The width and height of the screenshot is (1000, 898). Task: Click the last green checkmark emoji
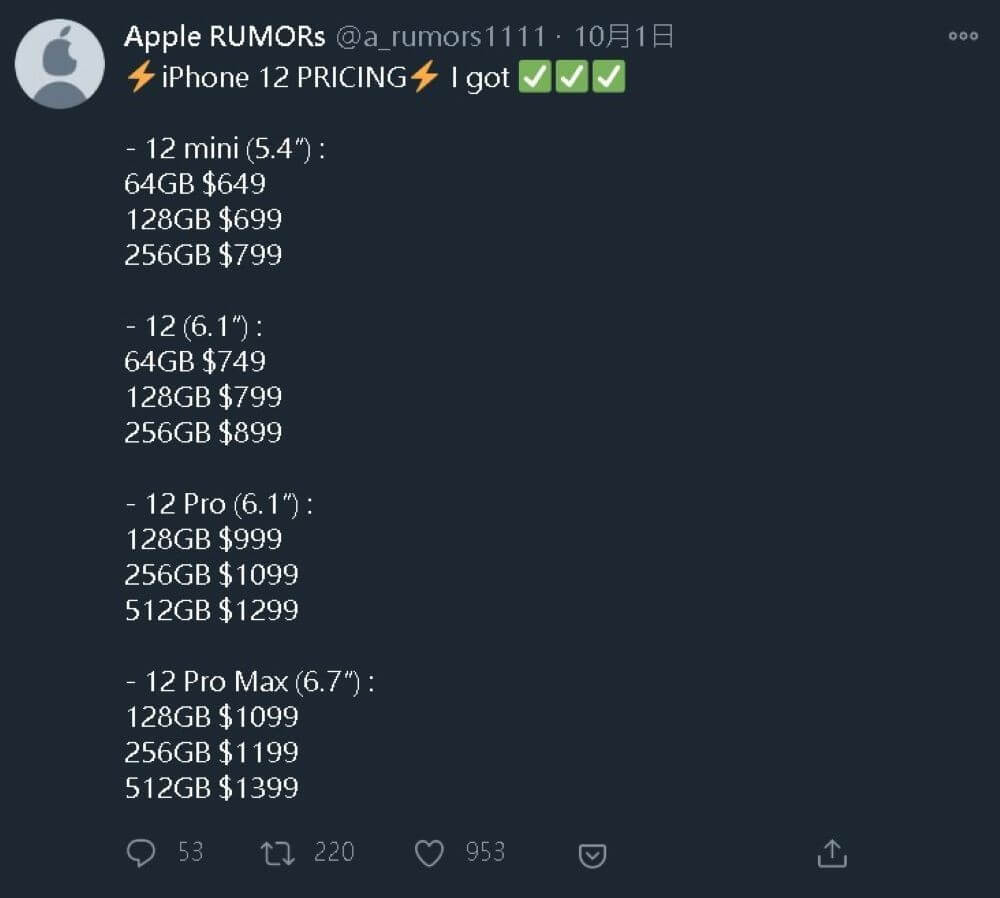click(608, 77)
